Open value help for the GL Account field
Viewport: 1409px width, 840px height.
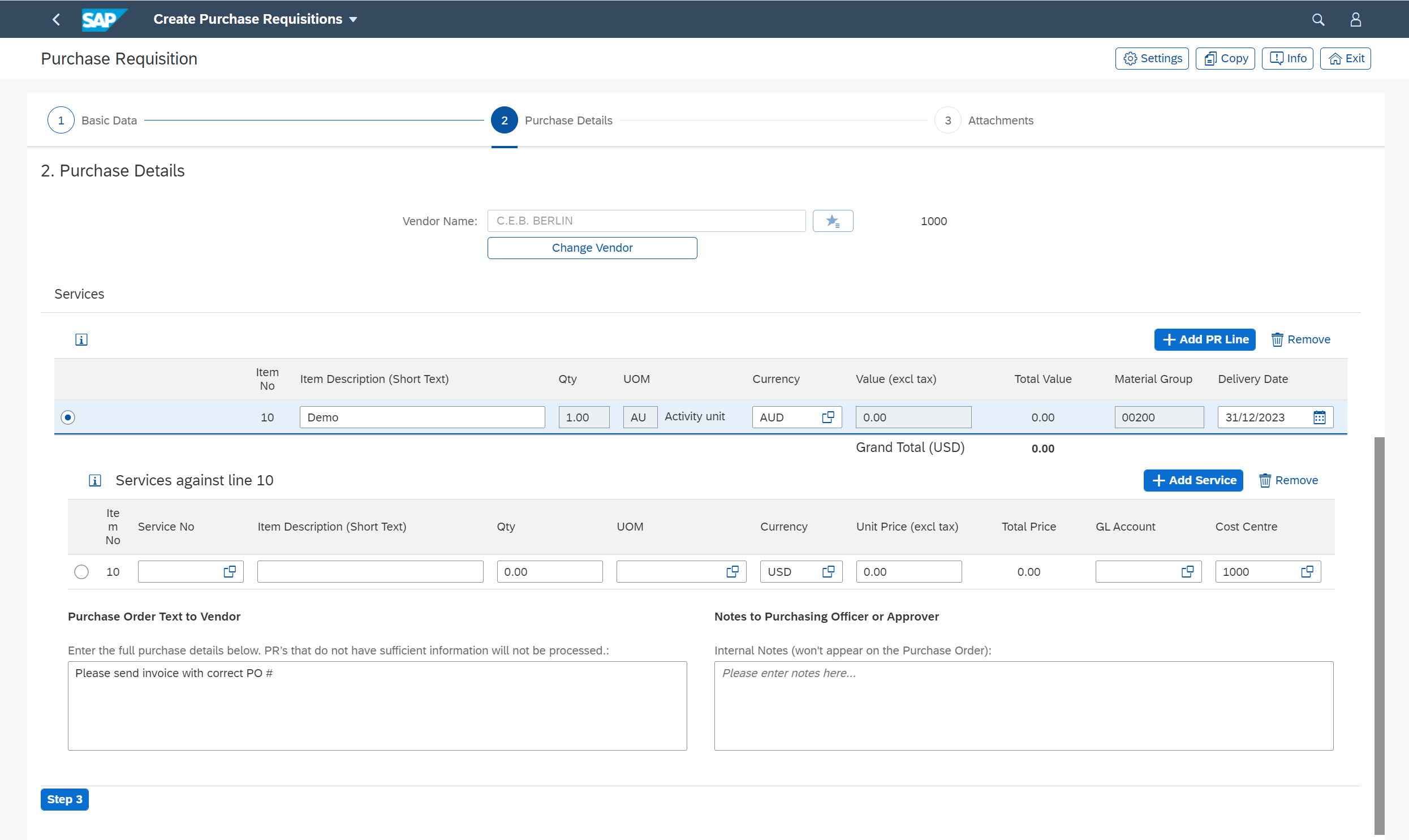pyautogui.click(x=1188, y=571)
